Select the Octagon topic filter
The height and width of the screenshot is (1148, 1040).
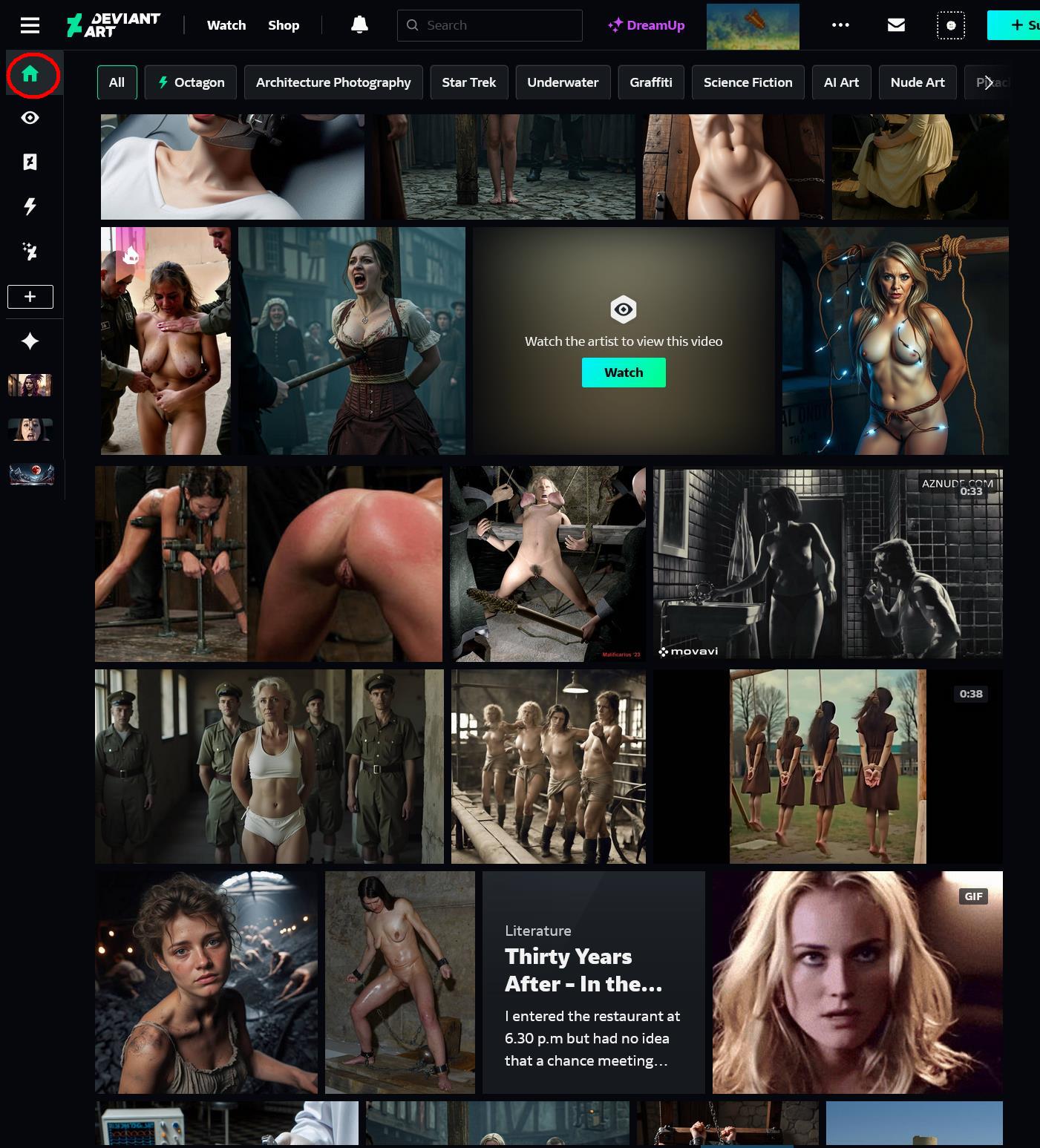pyautogui.click(x=191, y=82)
